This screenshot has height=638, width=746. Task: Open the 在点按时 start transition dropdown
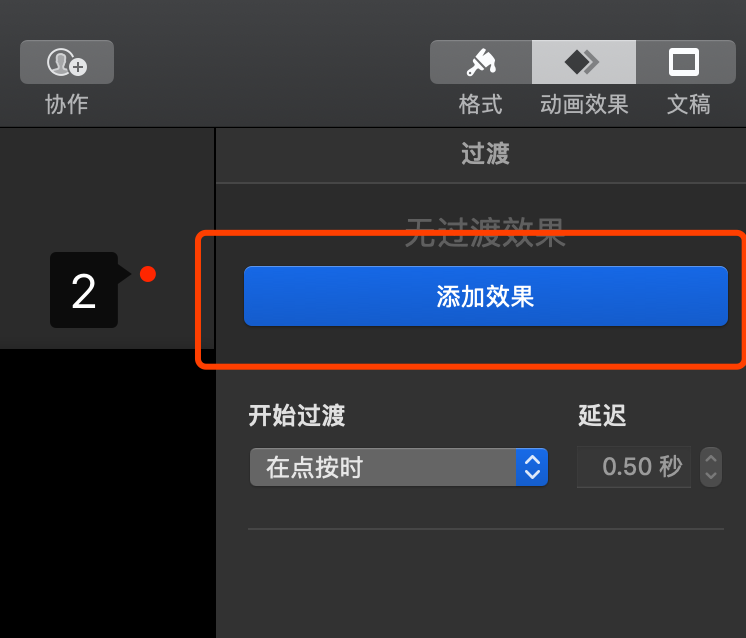click(399, 467)
